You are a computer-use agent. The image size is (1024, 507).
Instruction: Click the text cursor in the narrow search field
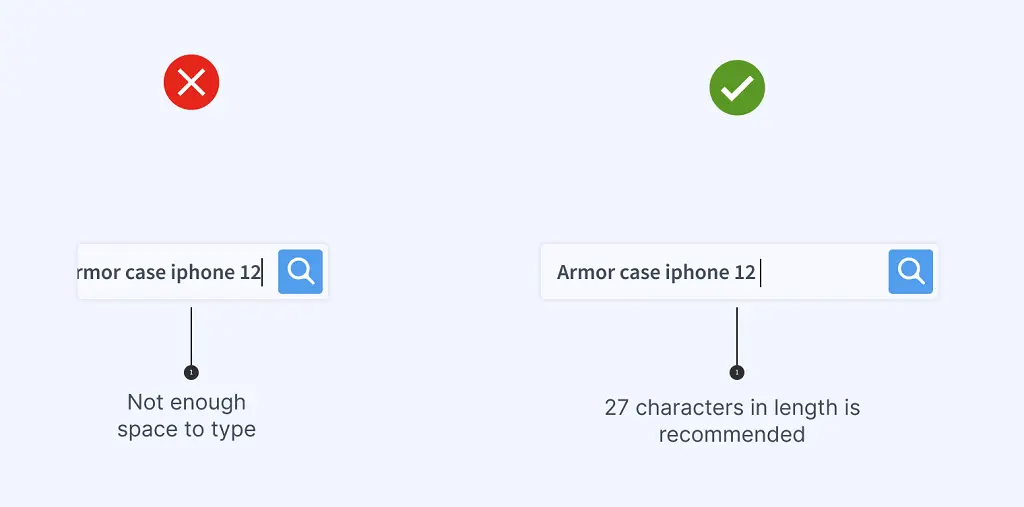[263, 272]
